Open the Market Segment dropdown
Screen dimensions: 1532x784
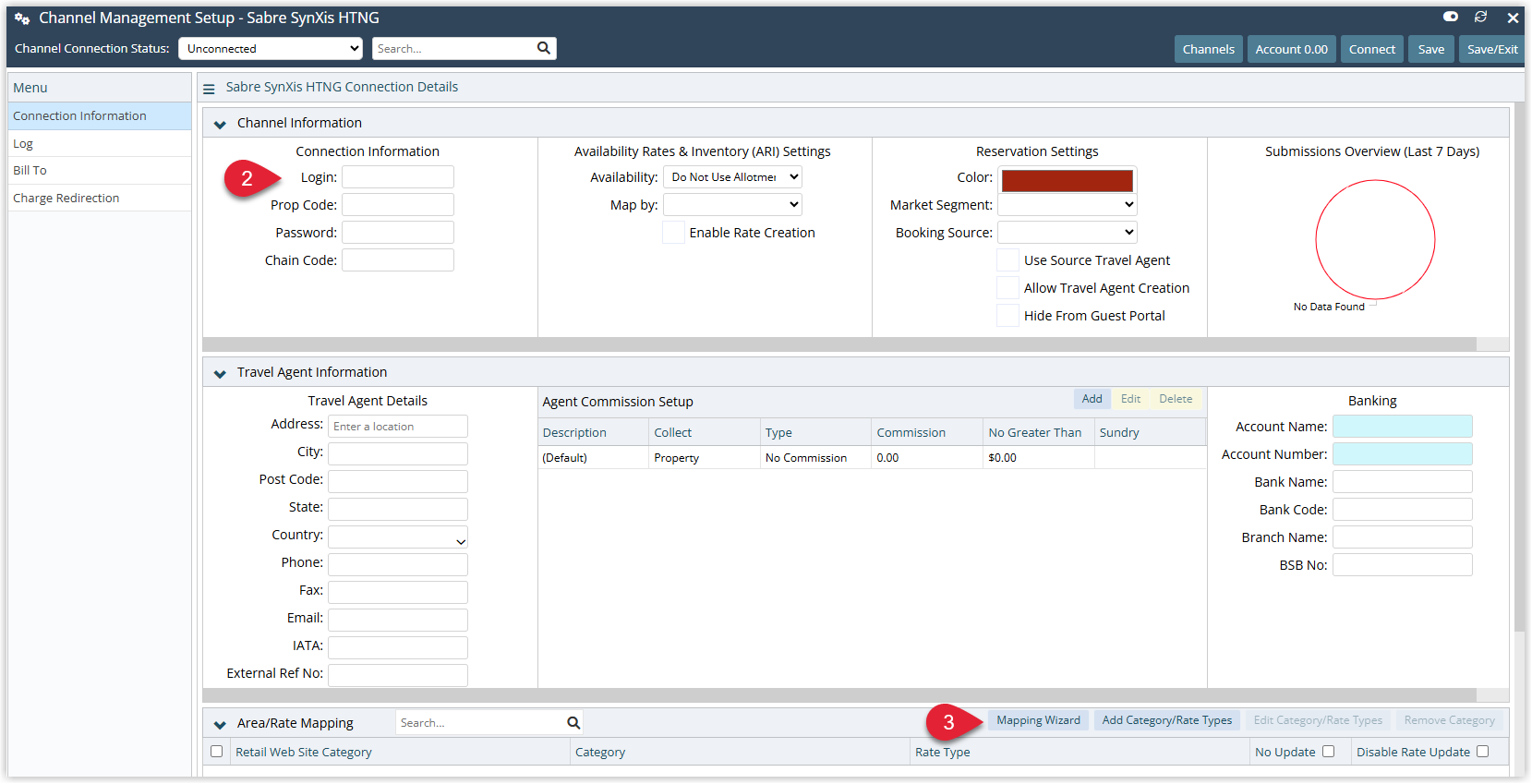[x=1068, y=205]
